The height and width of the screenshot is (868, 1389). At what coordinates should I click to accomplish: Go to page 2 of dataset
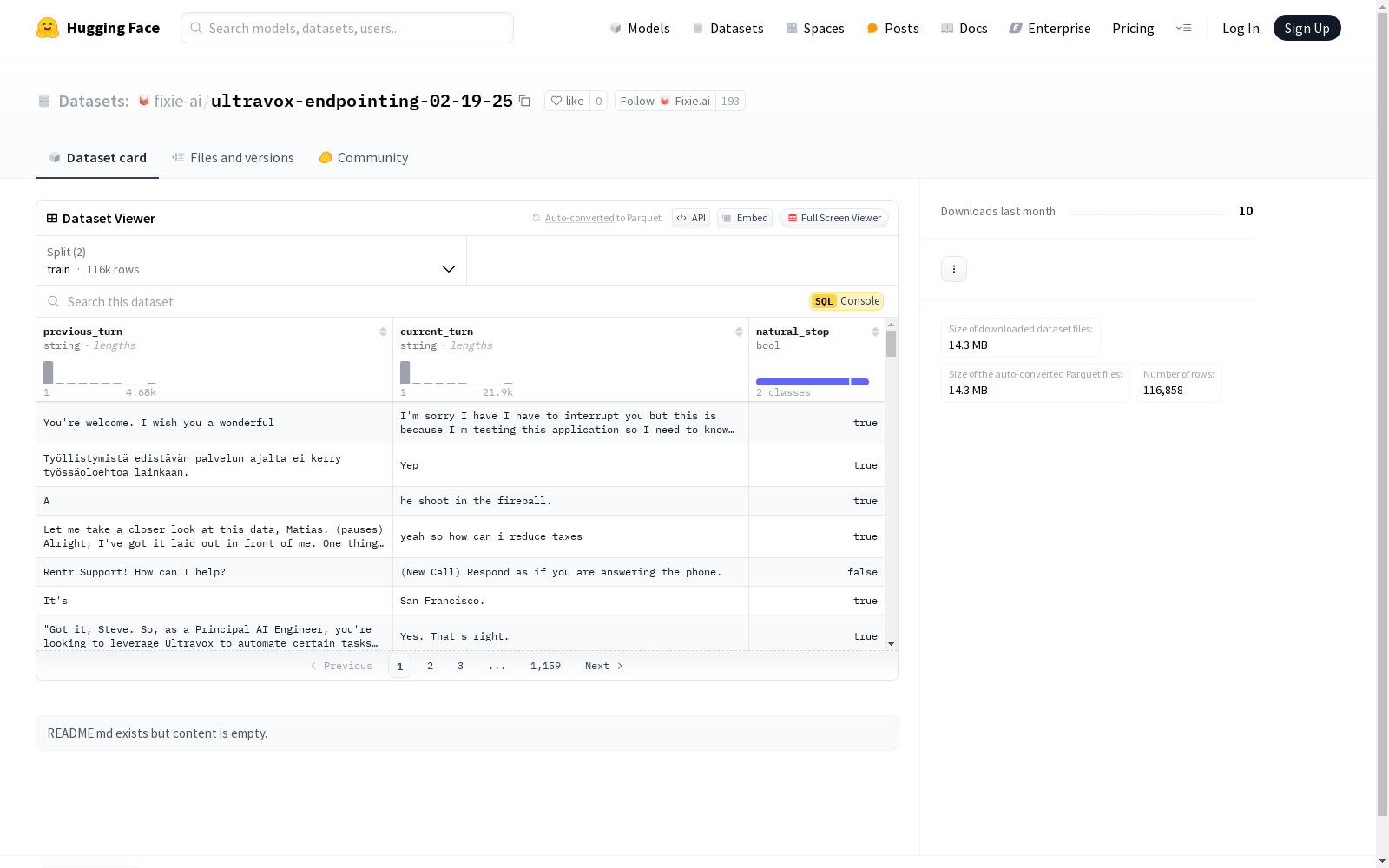[x=430, y=666]
